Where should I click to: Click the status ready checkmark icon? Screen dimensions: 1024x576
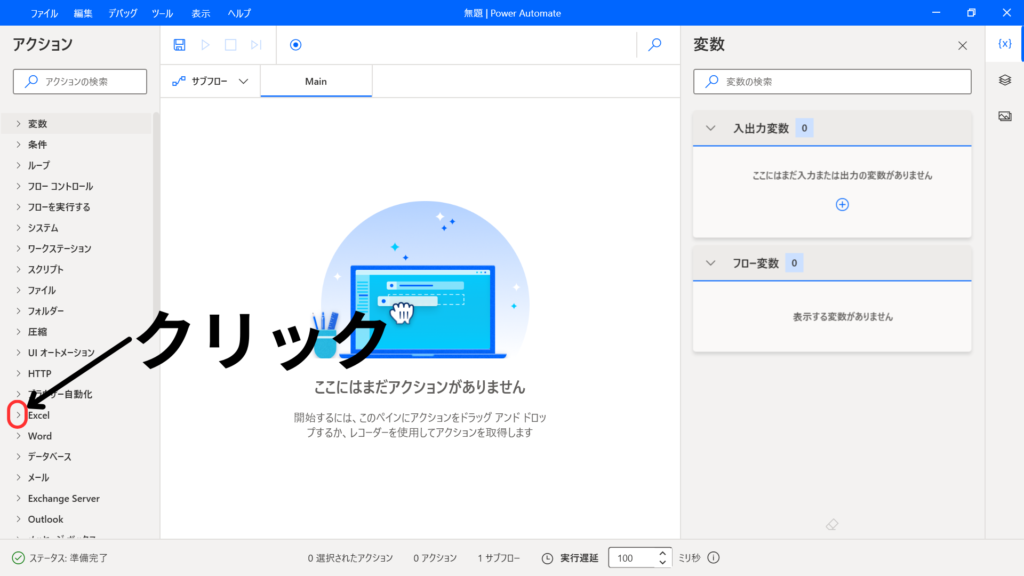click(x=18, y=558)
